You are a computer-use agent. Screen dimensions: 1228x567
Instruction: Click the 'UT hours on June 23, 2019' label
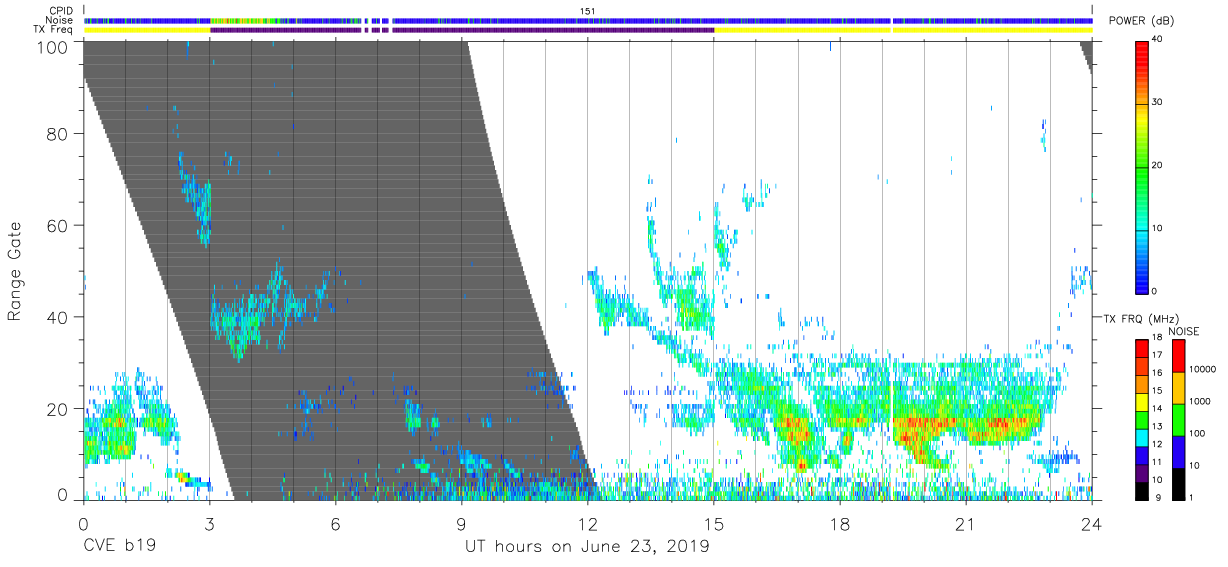point(587,547)
